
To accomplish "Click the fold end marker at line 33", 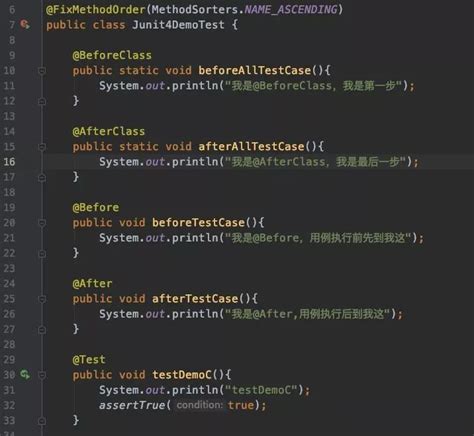I will point(42,421).
